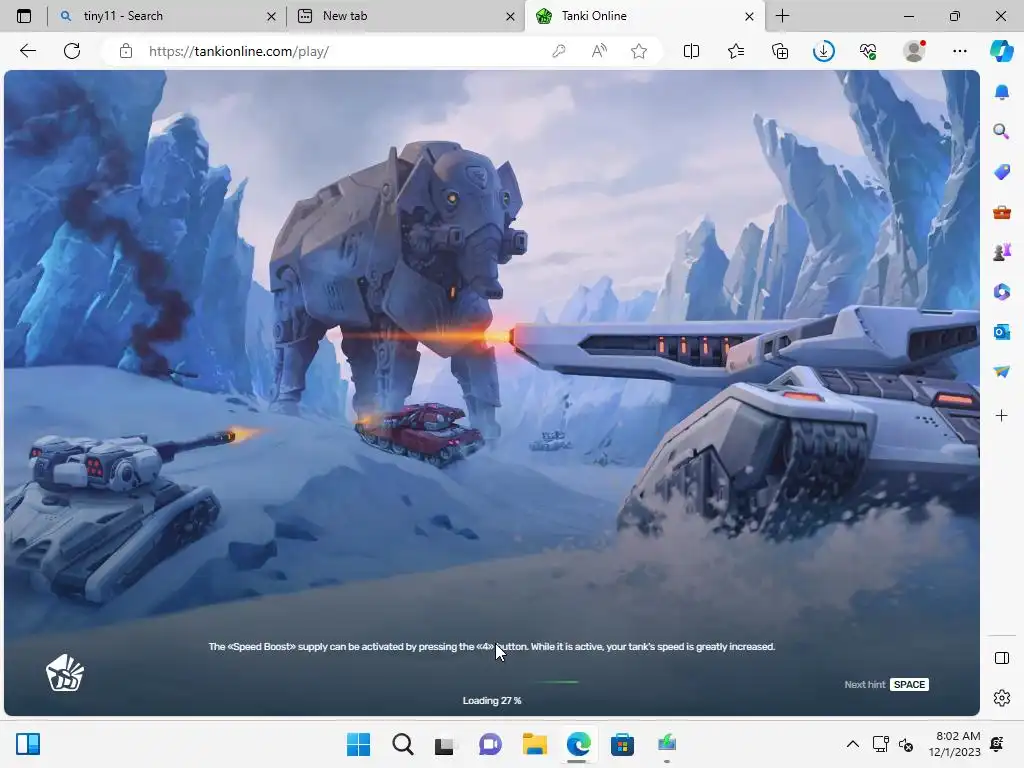Open Browser essentials heart icon
1024x768 pixels.
point(868,51)
